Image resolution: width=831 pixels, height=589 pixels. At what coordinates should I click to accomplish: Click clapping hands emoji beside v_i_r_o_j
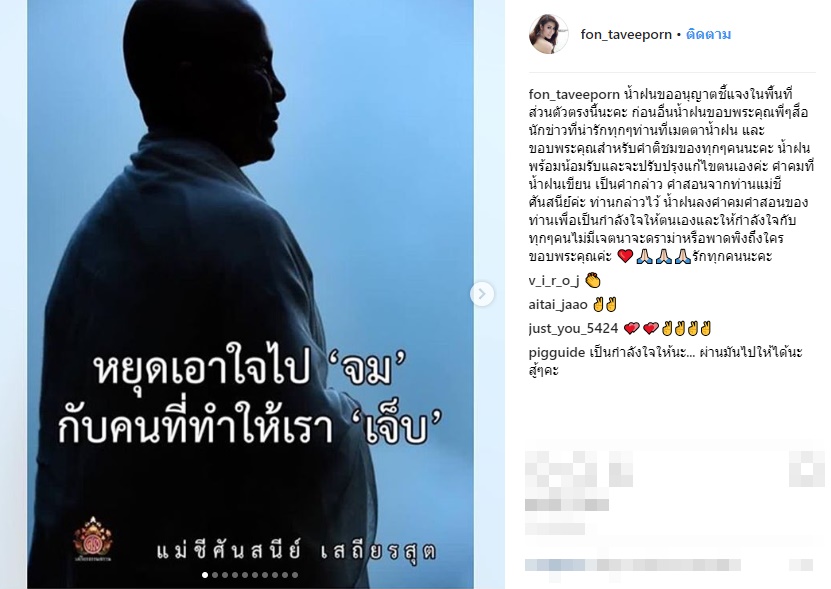[593, 280]
